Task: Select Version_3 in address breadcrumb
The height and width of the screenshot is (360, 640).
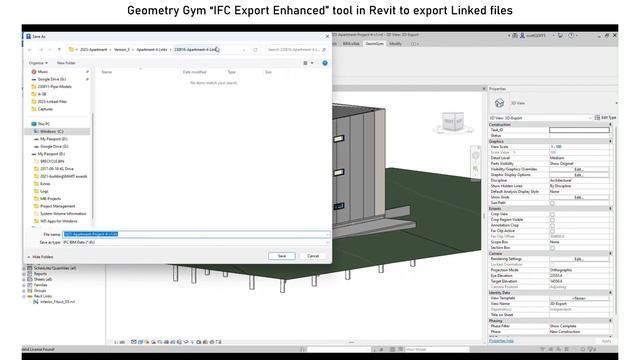Action: point(122,49)
